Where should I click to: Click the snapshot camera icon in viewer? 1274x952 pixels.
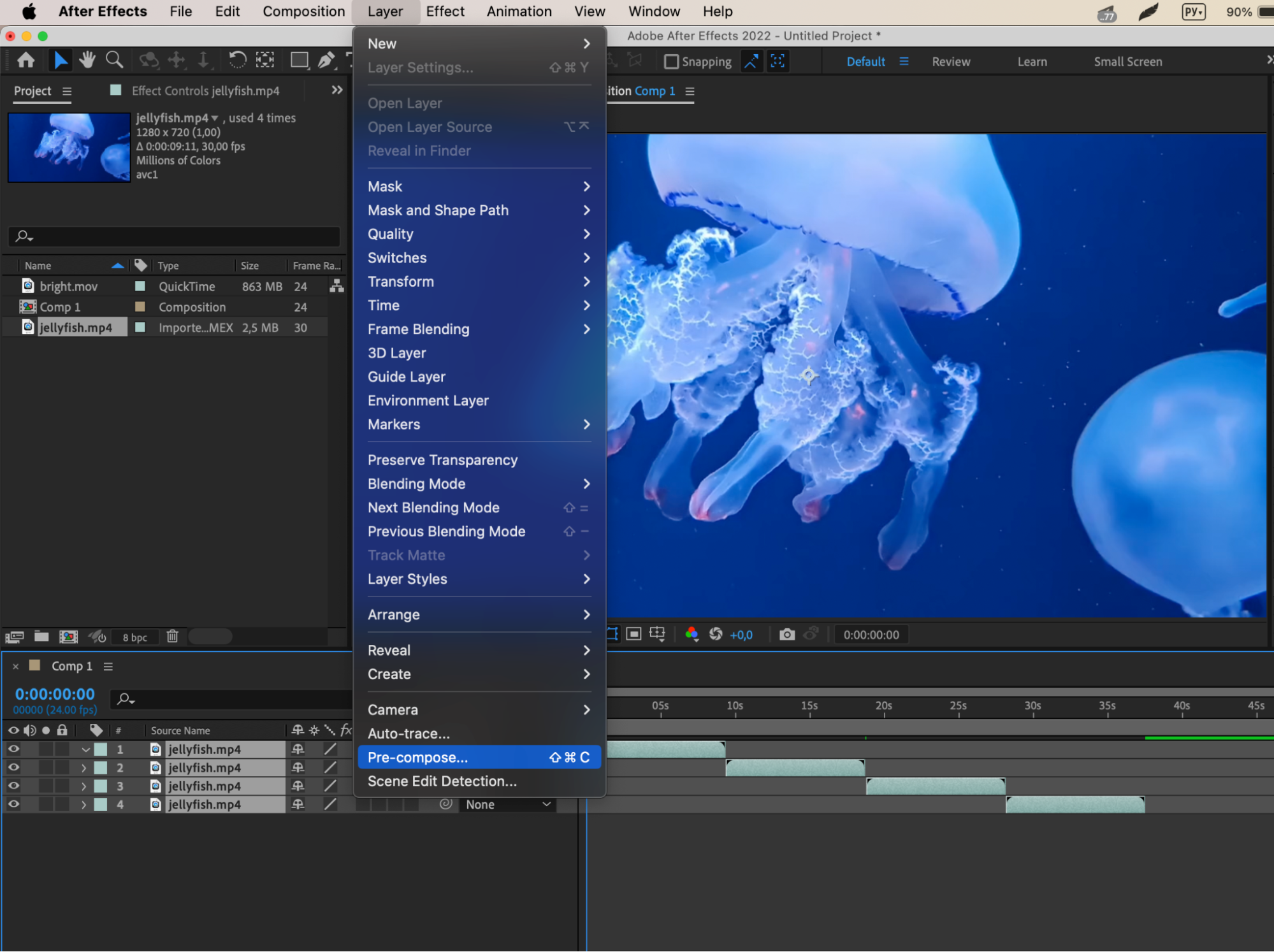787,634
